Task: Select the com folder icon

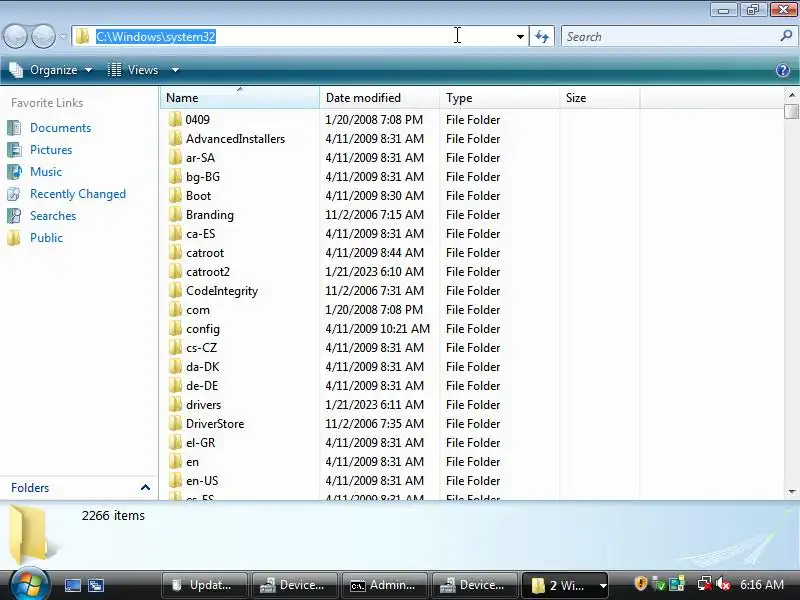Action: point(175,309)
